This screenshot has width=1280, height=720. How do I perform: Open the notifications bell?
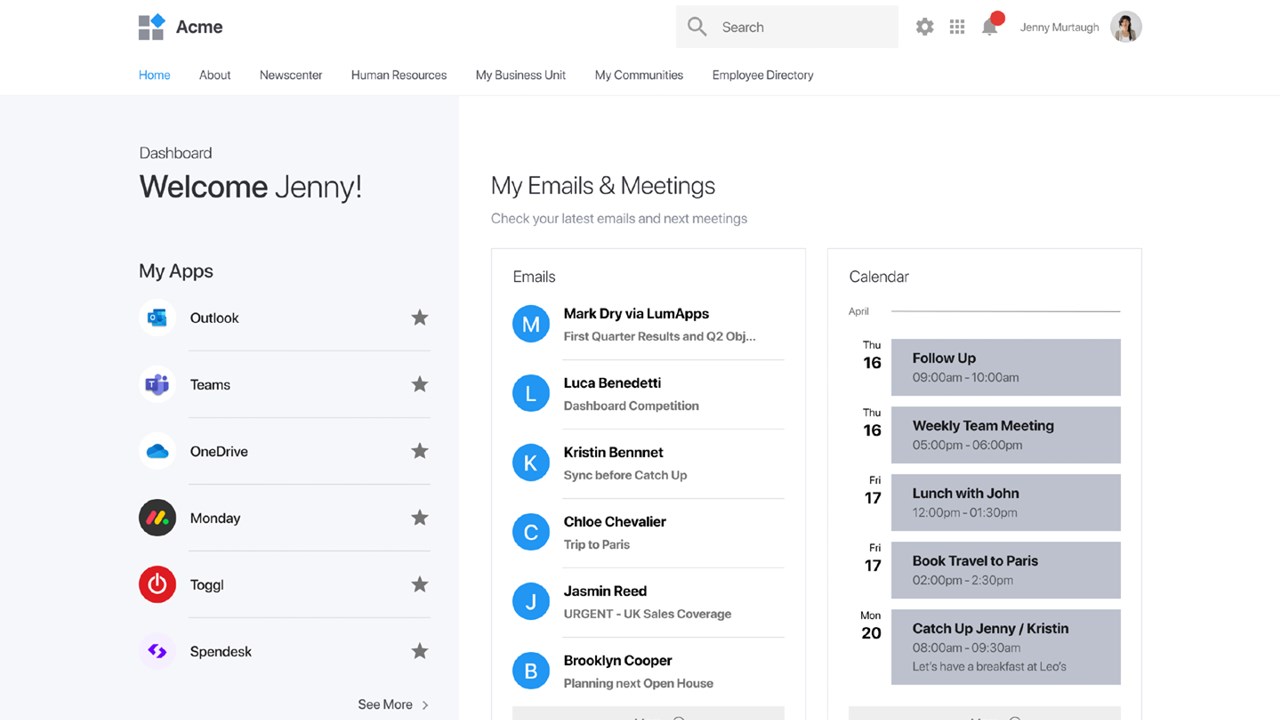990,27
